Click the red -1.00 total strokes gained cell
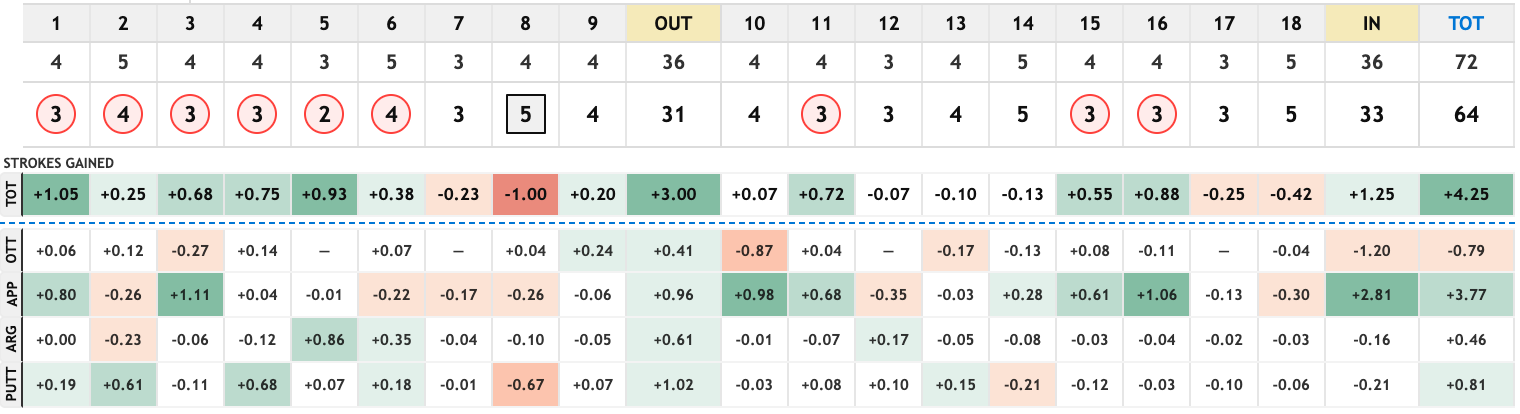 525,195
